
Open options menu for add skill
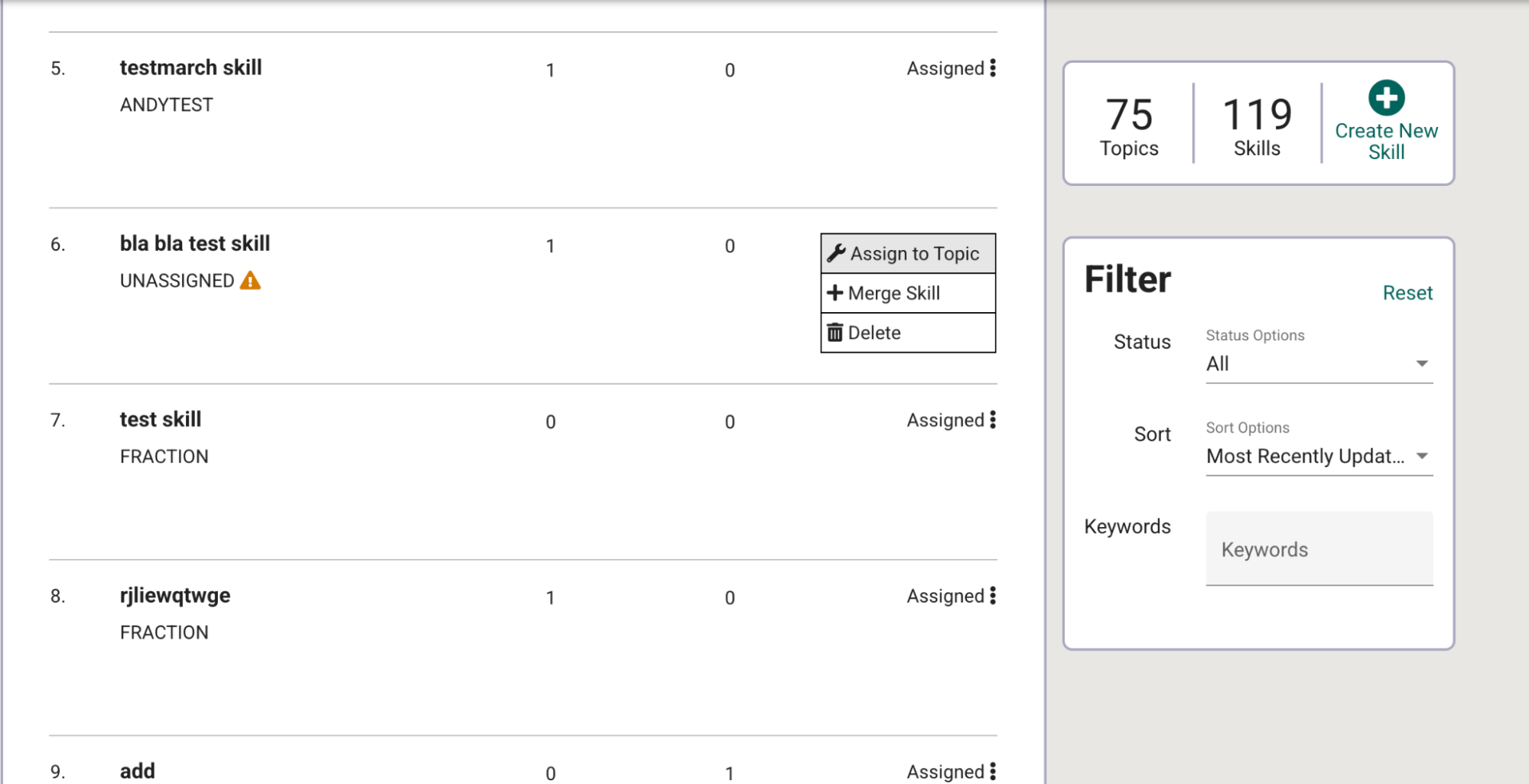click(993, 772)
